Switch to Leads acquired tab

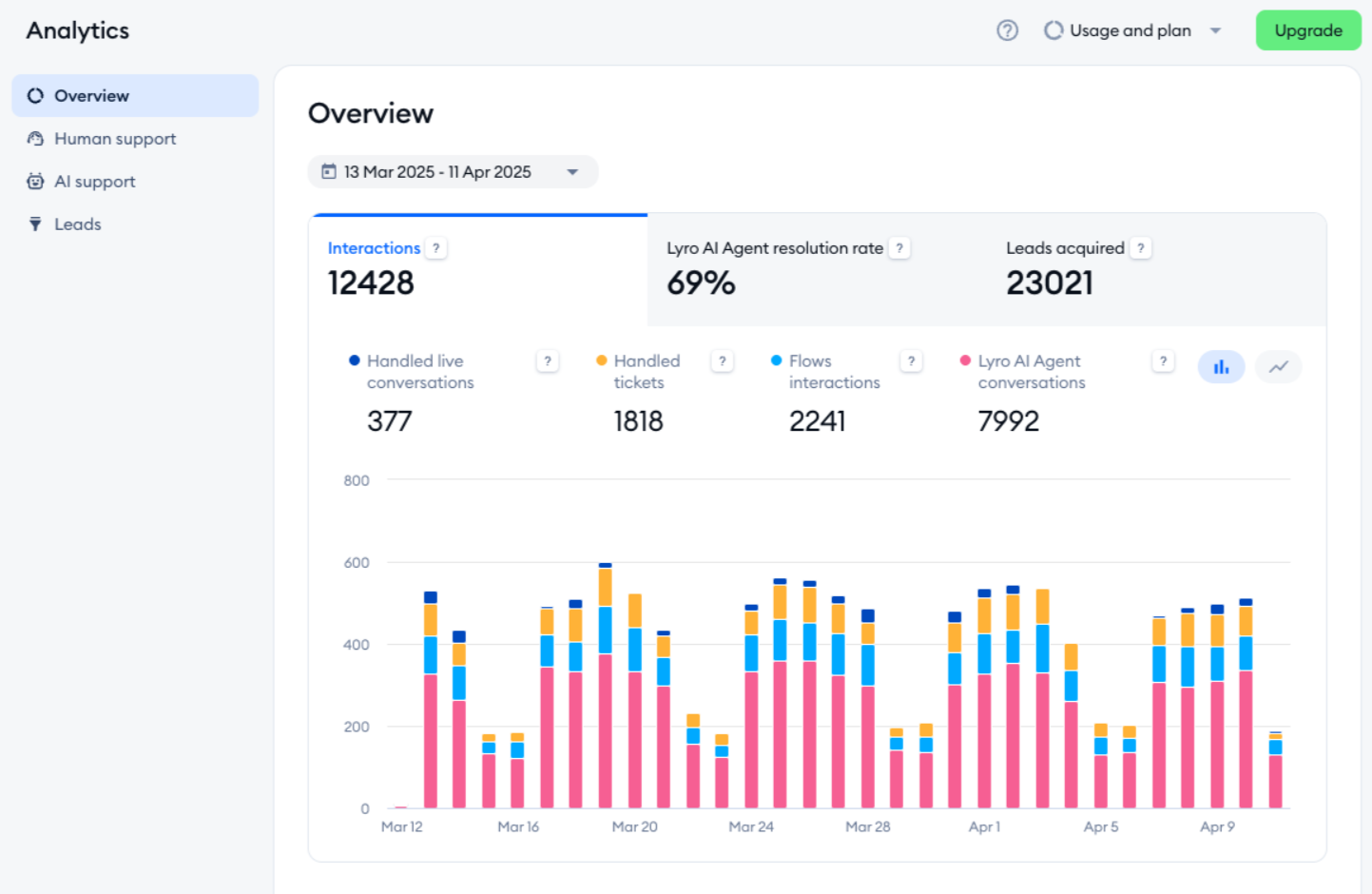pyautogui.click(x=1156, y=269)
